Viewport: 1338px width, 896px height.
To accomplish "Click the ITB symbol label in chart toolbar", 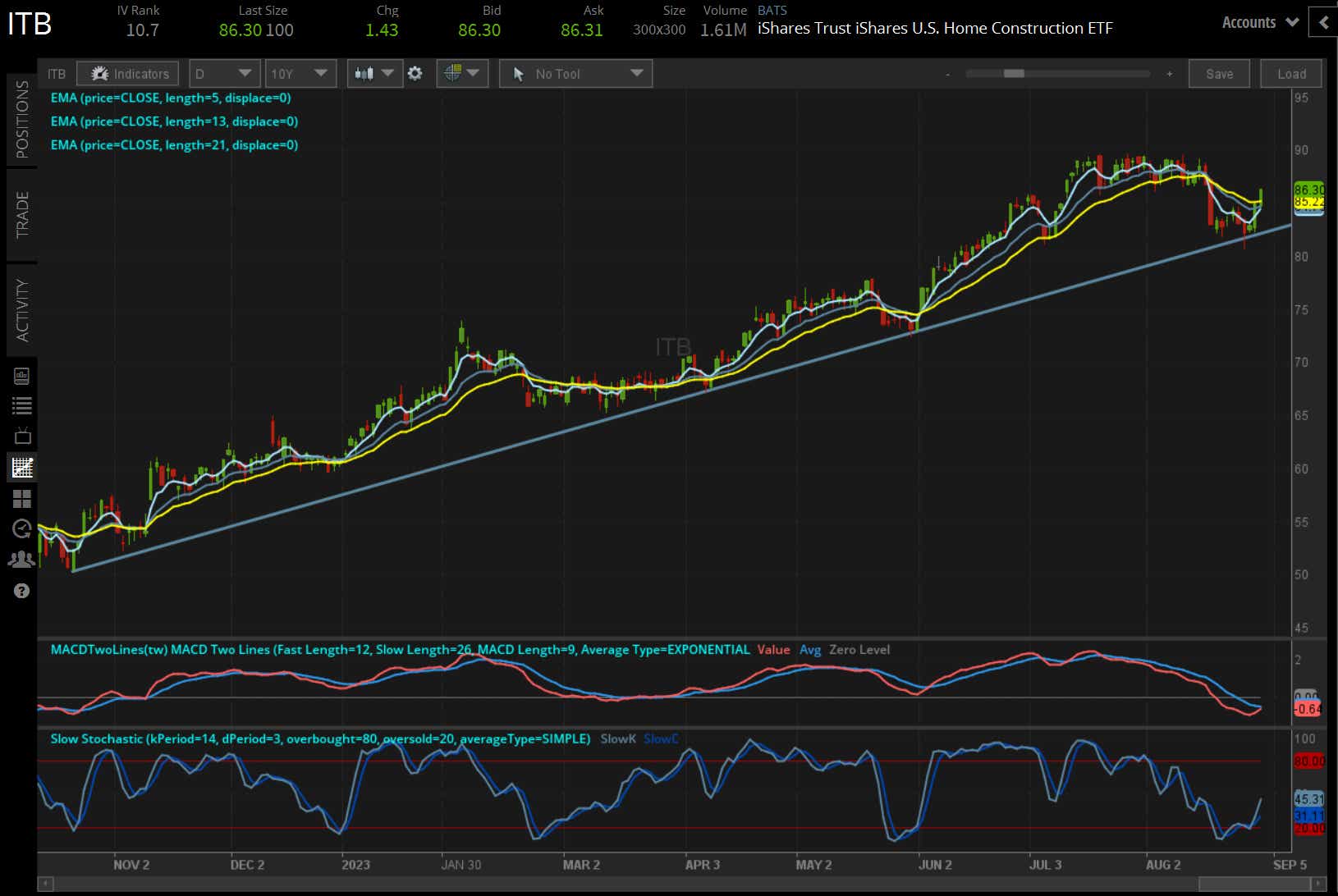I will click(57, 74).
